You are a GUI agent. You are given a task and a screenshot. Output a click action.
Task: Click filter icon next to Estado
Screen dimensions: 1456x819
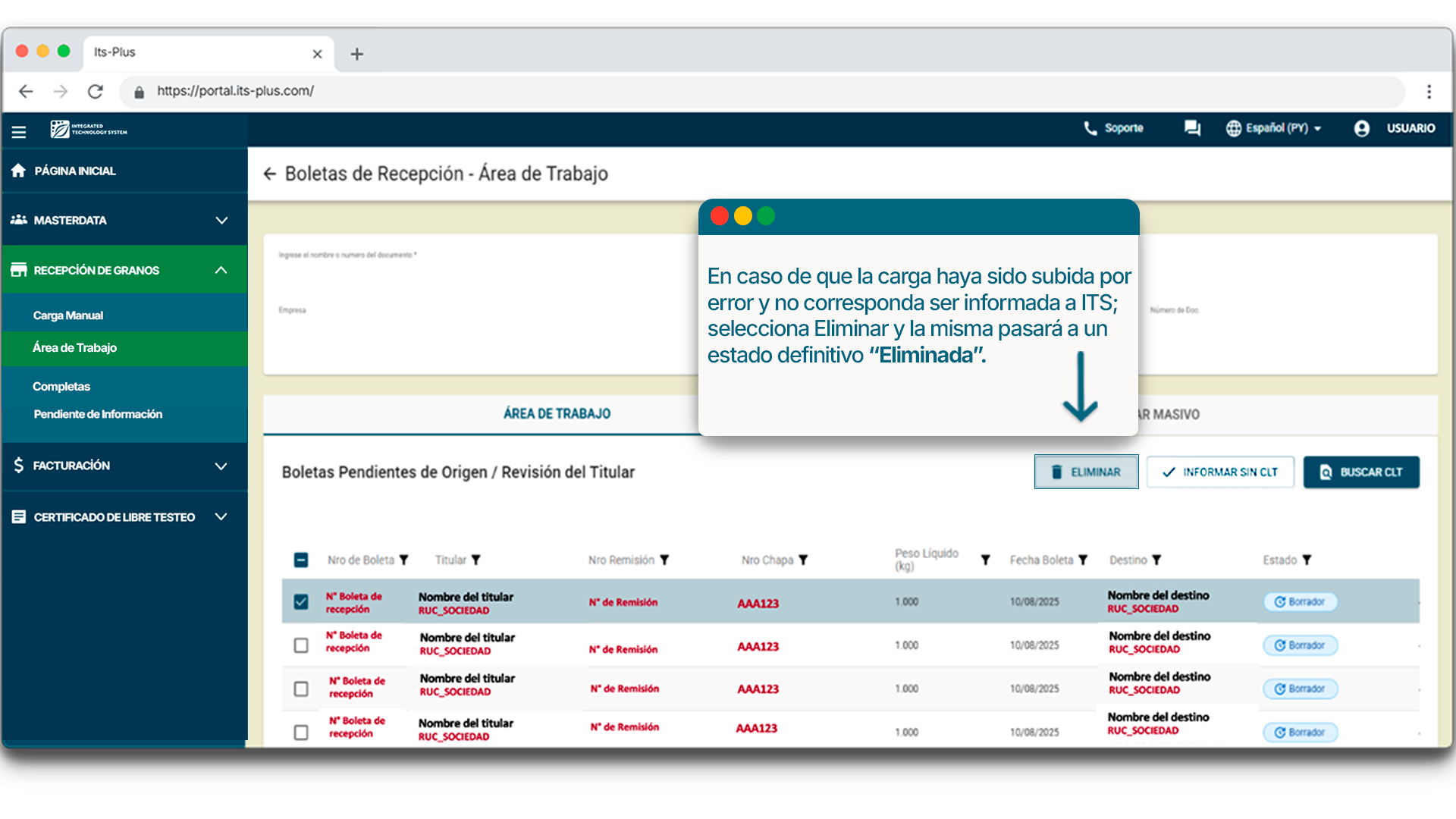click(x=1307, y=560)
